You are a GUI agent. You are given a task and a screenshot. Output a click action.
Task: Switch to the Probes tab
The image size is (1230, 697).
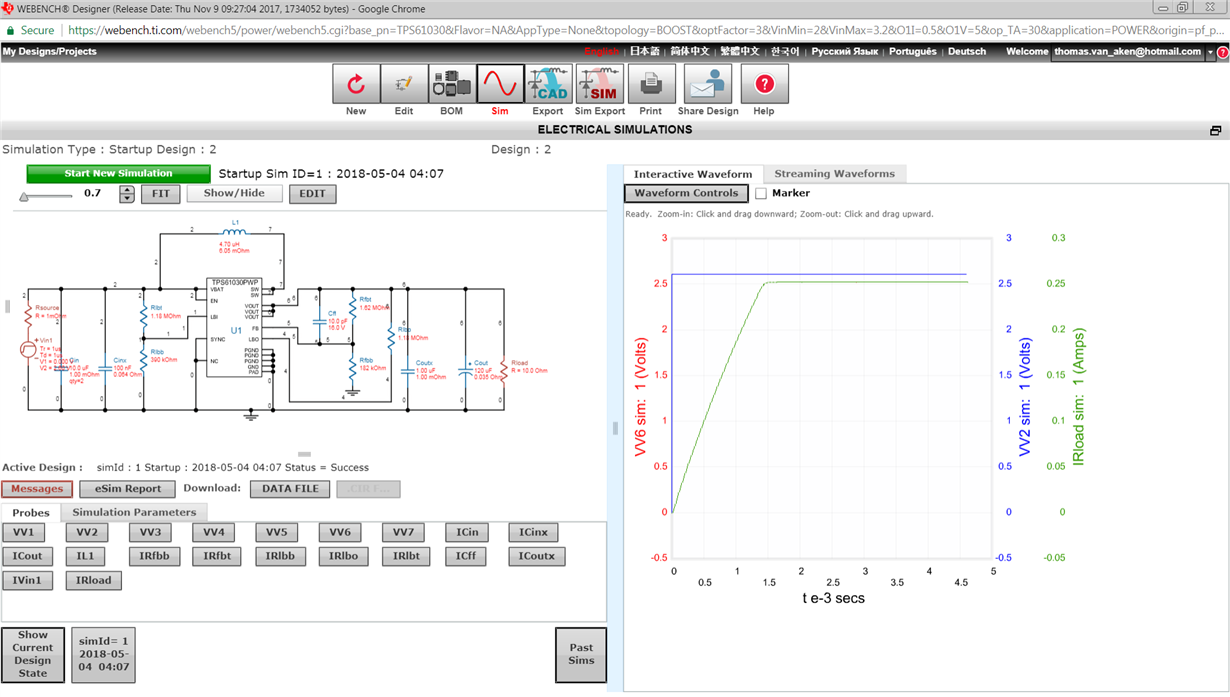[31, 513]
